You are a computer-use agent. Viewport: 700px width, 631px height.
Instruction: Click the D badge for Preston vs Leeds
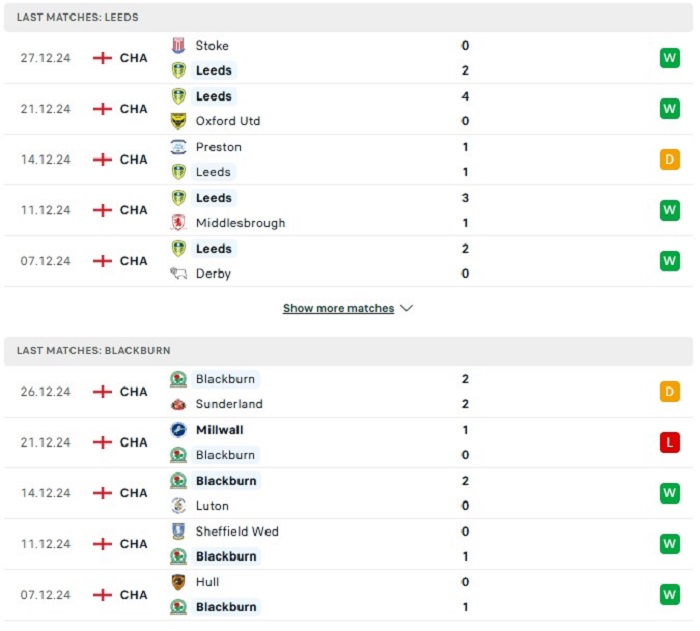click(670, 159)
